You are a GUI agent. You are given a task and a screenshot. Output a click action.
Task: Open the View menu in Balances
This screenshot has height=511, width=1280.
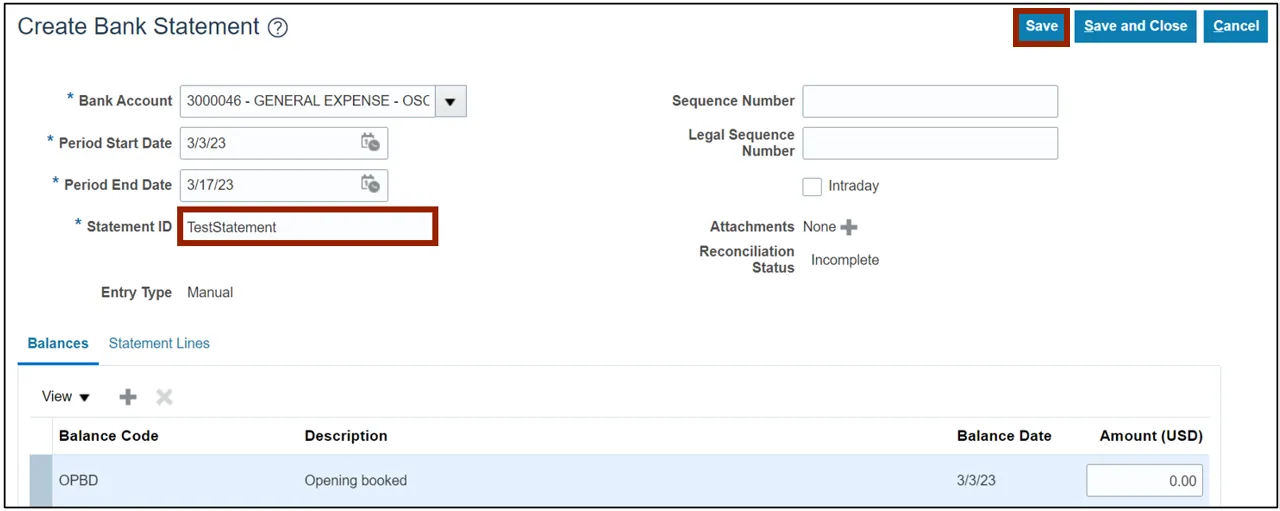pos(65,397)
